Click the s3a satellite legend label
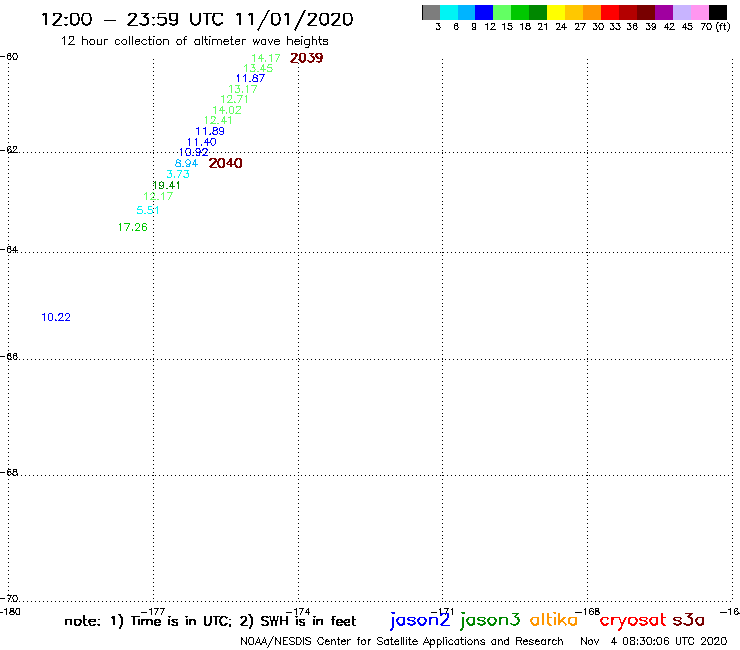Screen dimensions: 740x650 [689, 620]
